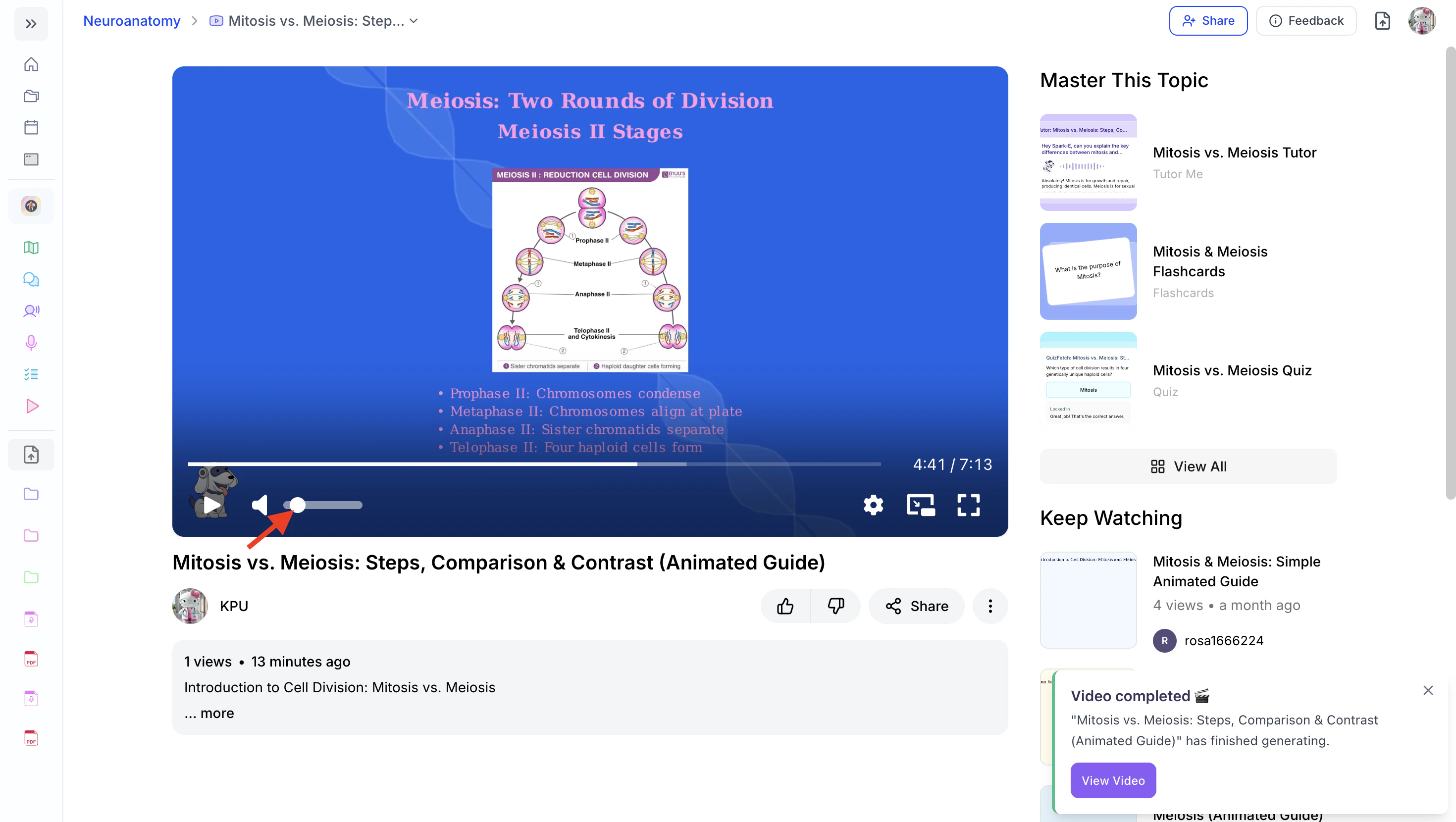Click the View Video button
The image size is (1456, 822).
(1113, 780)
